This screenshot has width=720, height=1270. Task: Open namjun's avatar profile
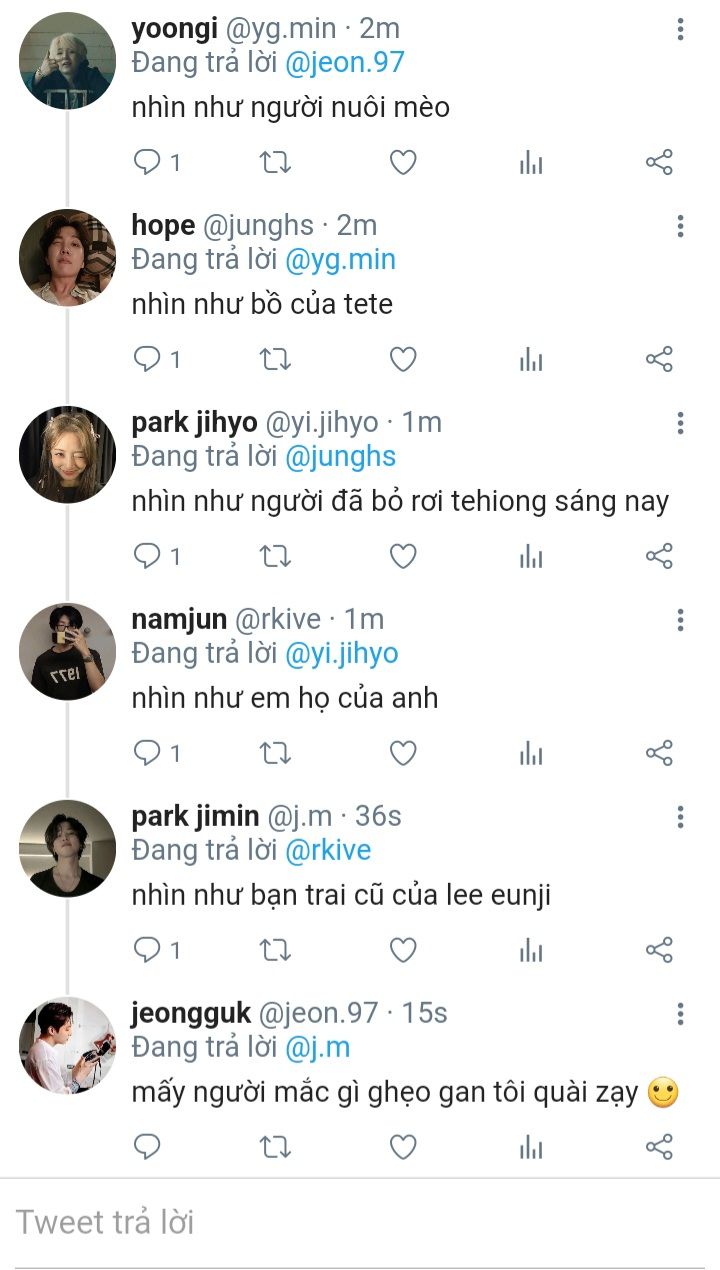pos(67,651)
